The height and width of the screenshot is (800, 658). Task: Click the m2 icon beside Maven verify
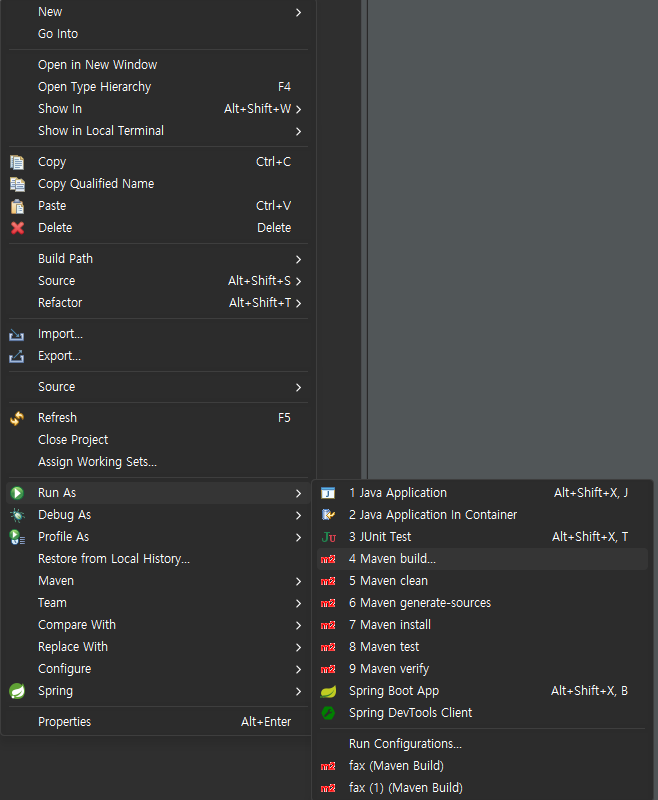point(328,669)
